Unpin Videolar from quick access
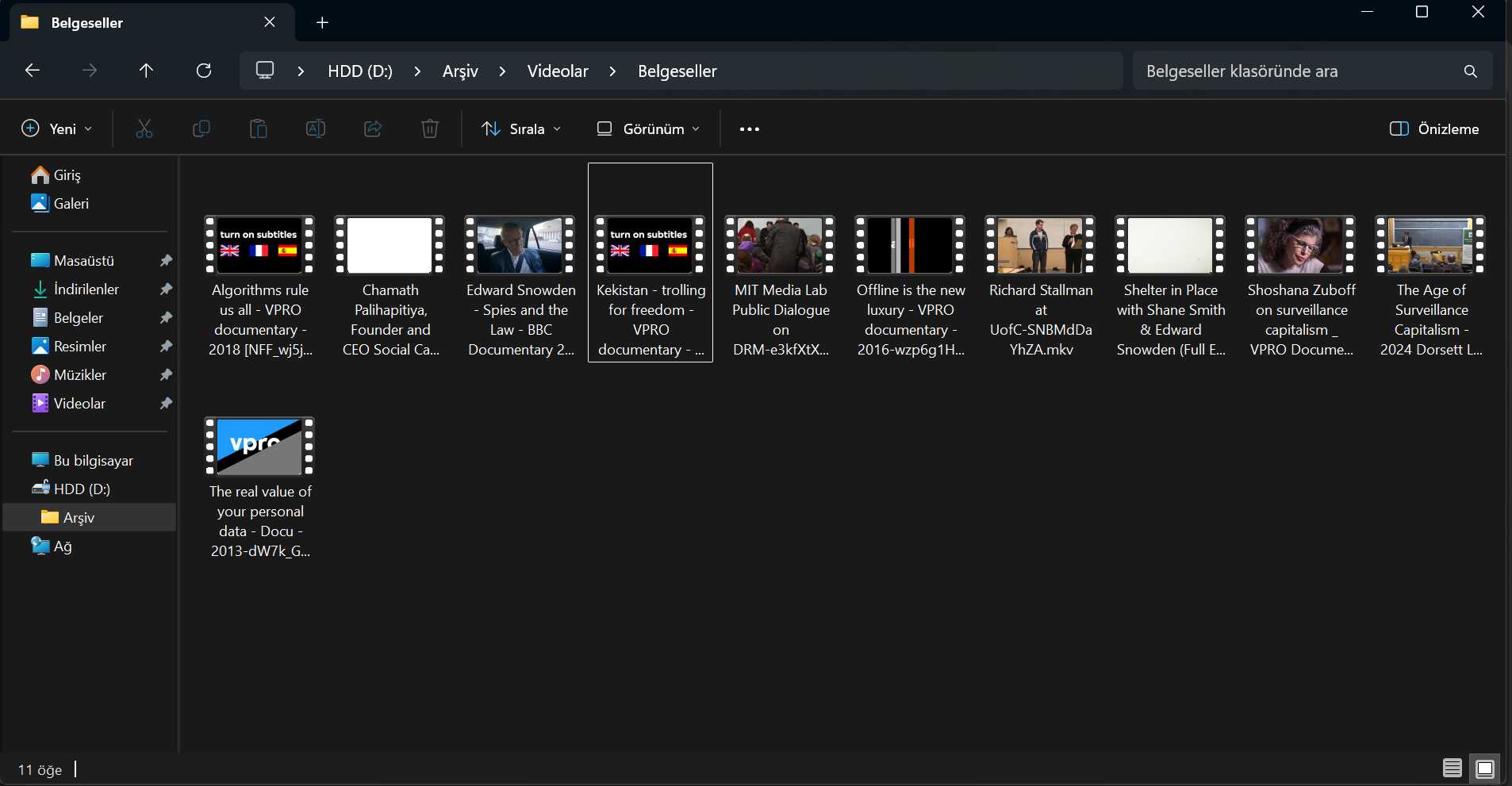 click(x=166, y=403)
